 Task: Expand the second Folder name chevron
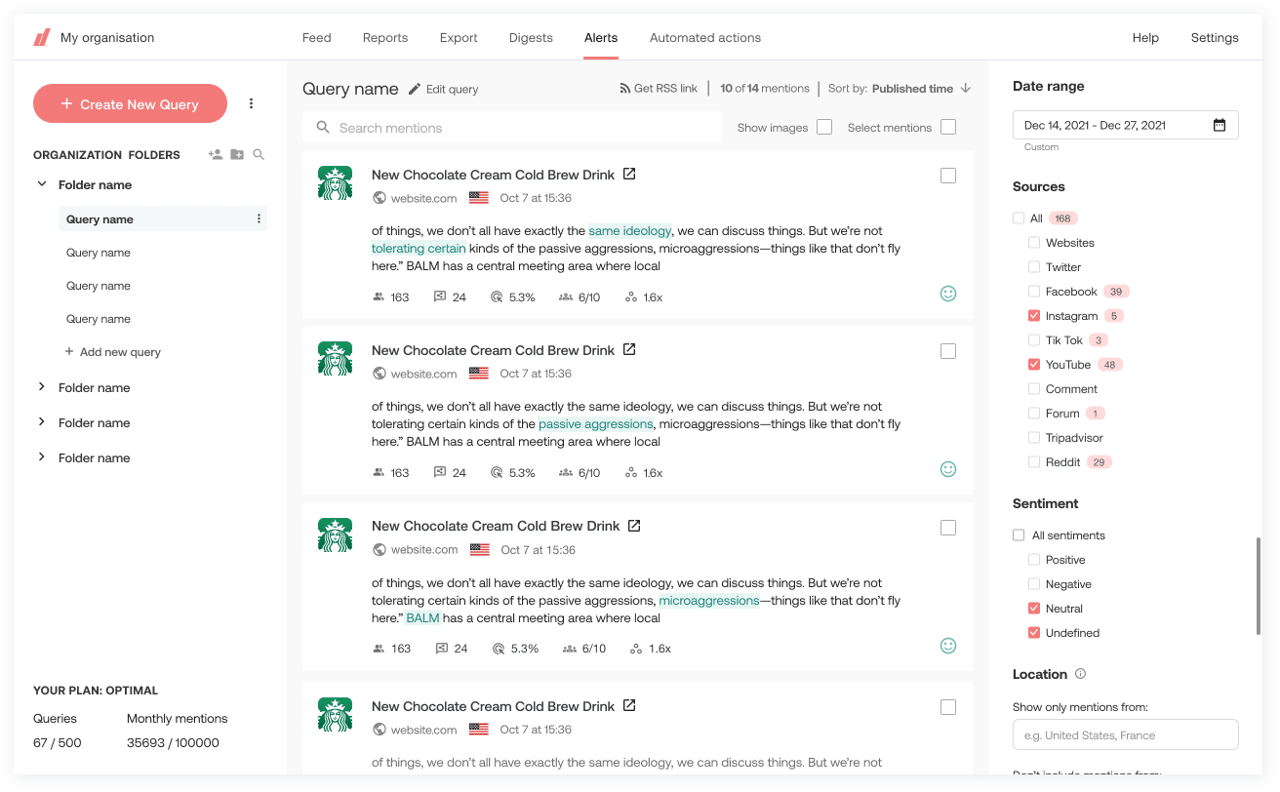click(x=42, y=387)
